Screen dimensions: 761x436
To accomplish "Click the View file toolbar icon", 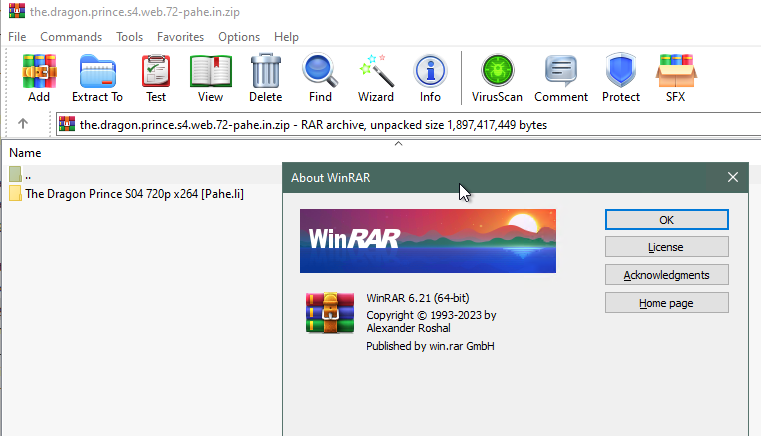I will tap(211, 78).
